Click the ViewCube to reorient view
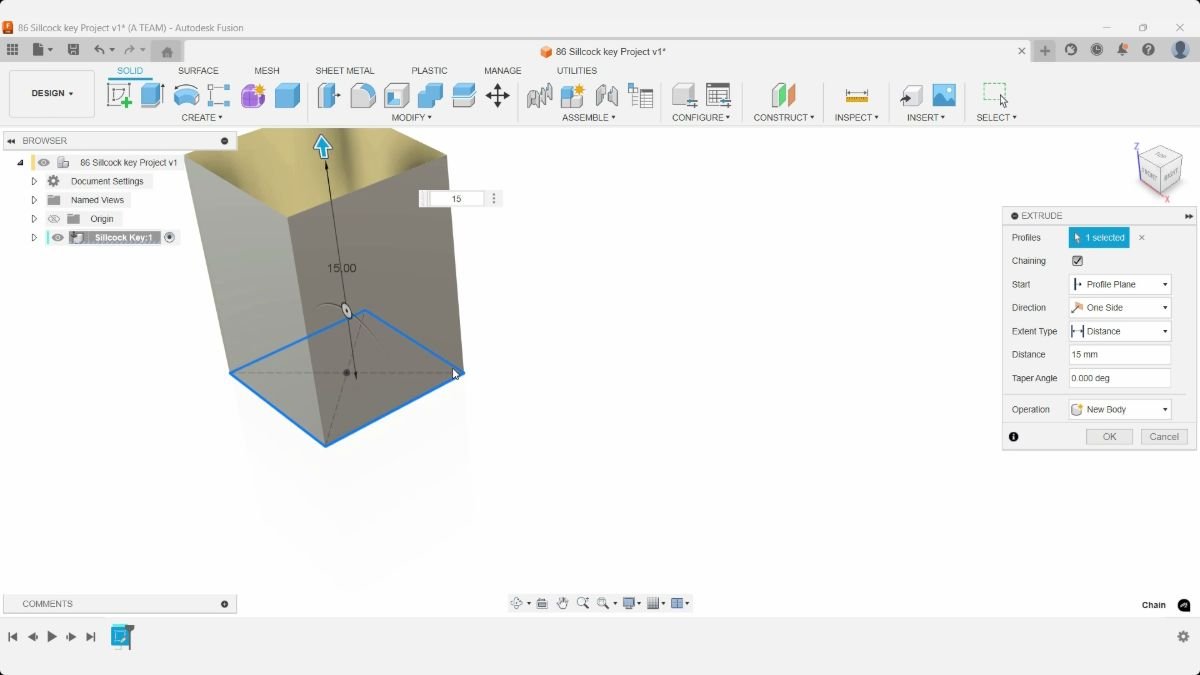The image size is (1200, 675). tap(1160, 171)
